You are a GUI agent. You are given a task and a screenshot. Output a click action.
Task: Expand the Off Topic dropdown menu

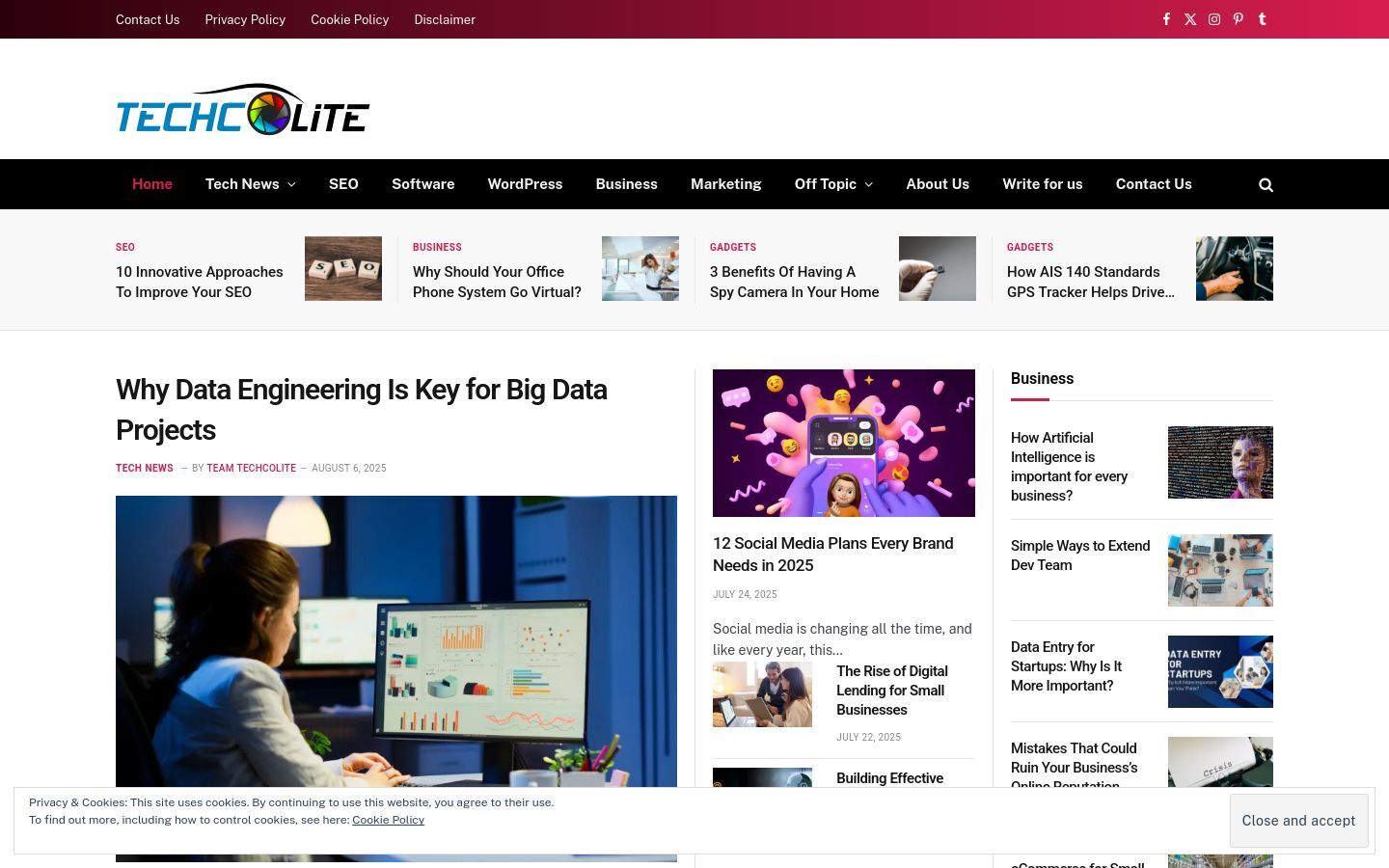[x=833, y=184]
